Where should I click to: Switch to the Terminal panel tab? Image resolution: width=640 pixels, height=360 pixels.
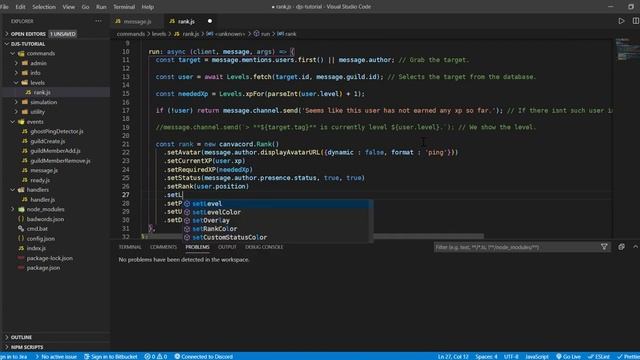click(130, 247)
